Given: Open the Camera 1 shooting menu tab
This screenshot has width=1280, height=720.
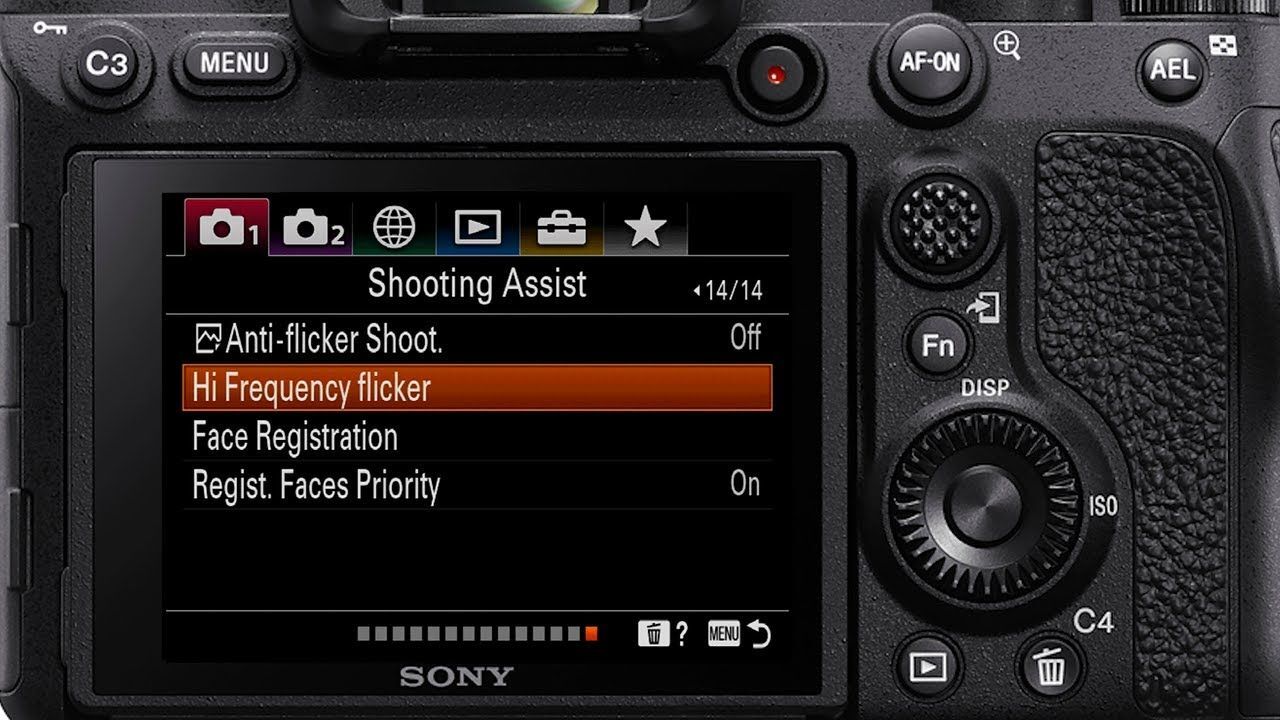Looking at the screenshot, I should [x=227, y=227].
